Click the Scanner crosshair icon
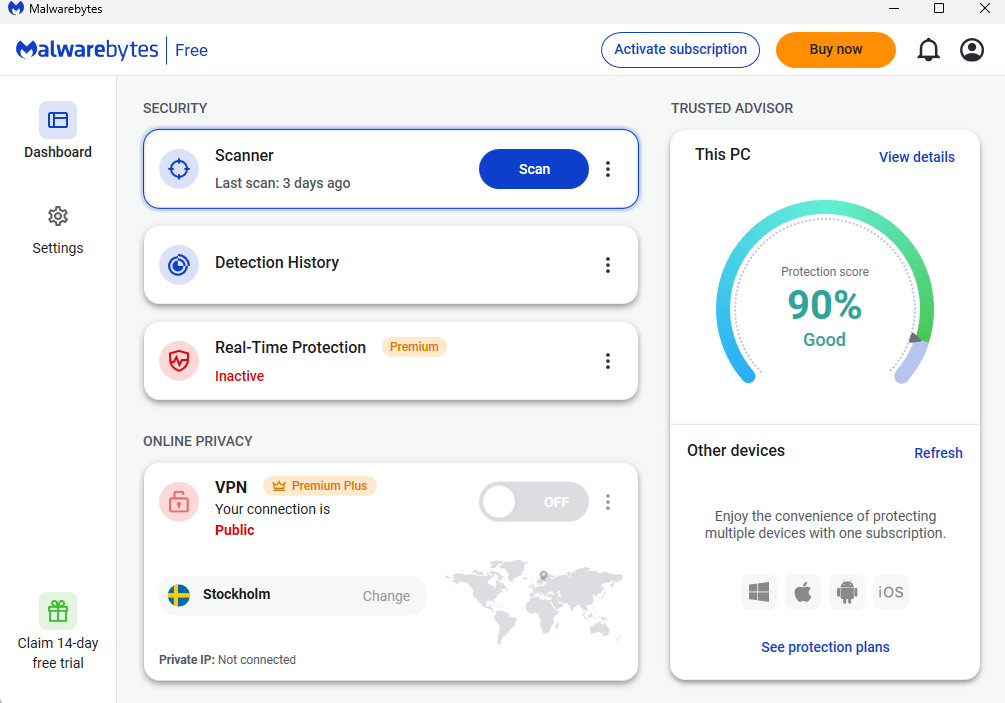Image resolution: width=1005 pixels, height=703 pixels. pos(179,169)
